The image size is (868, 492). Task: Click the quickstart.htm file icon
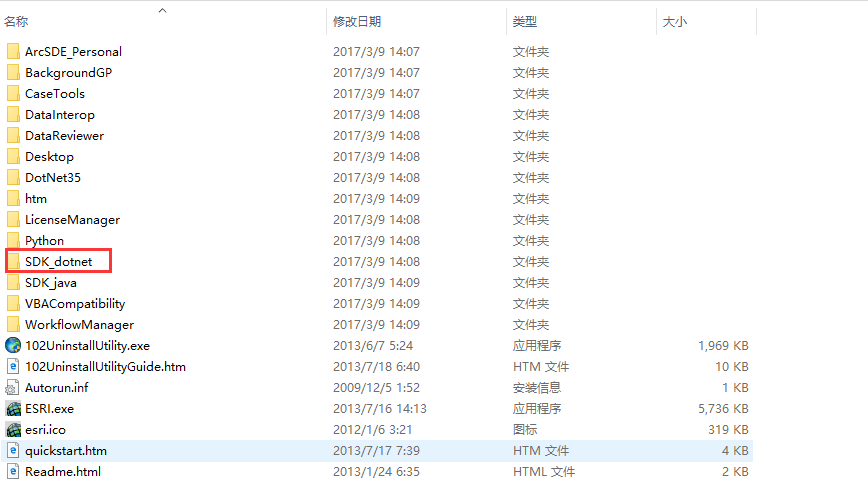coord(13,451)
